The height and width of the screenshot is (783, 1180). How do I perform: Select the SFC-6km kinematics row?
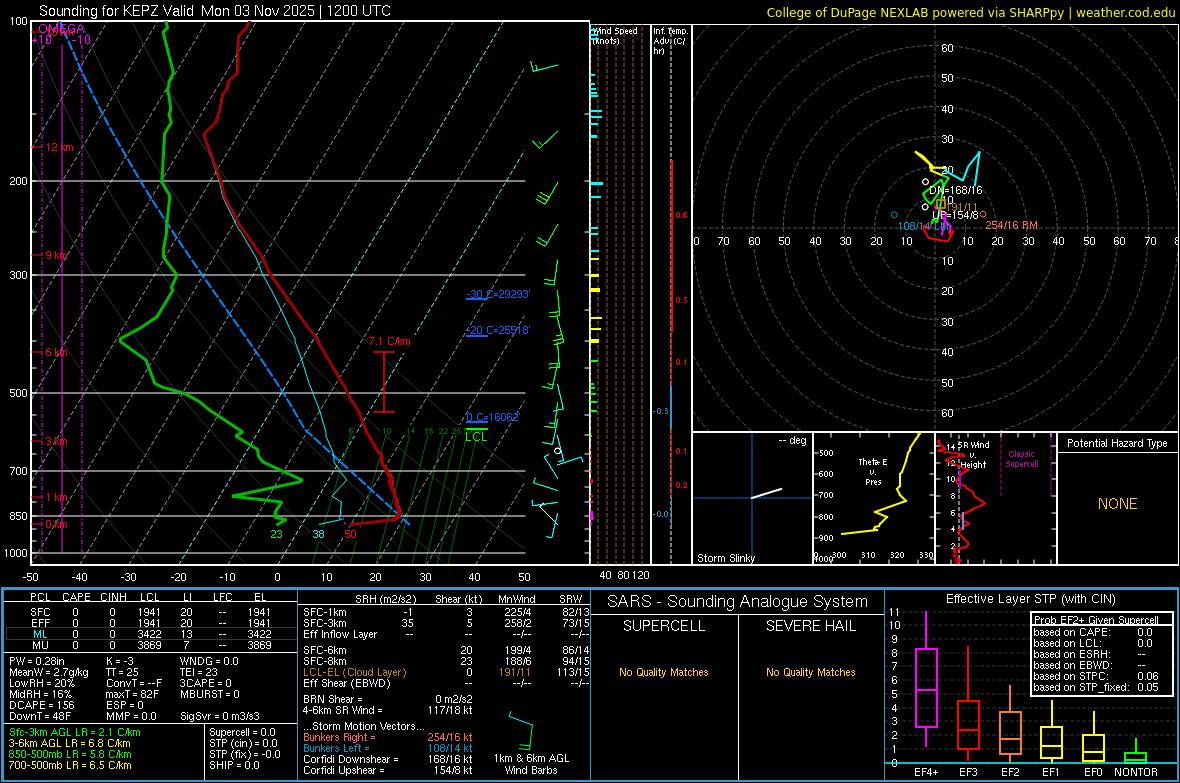(x=446, y=650)
